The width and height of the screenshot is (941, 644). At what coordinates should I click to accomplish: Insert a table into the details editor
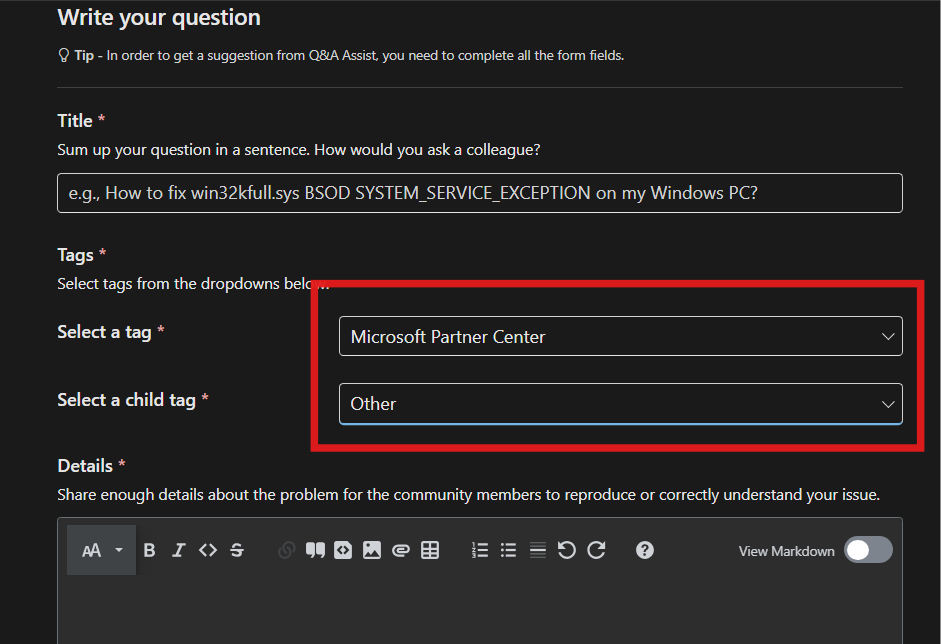pyautogui.click(x=430, y=550)
